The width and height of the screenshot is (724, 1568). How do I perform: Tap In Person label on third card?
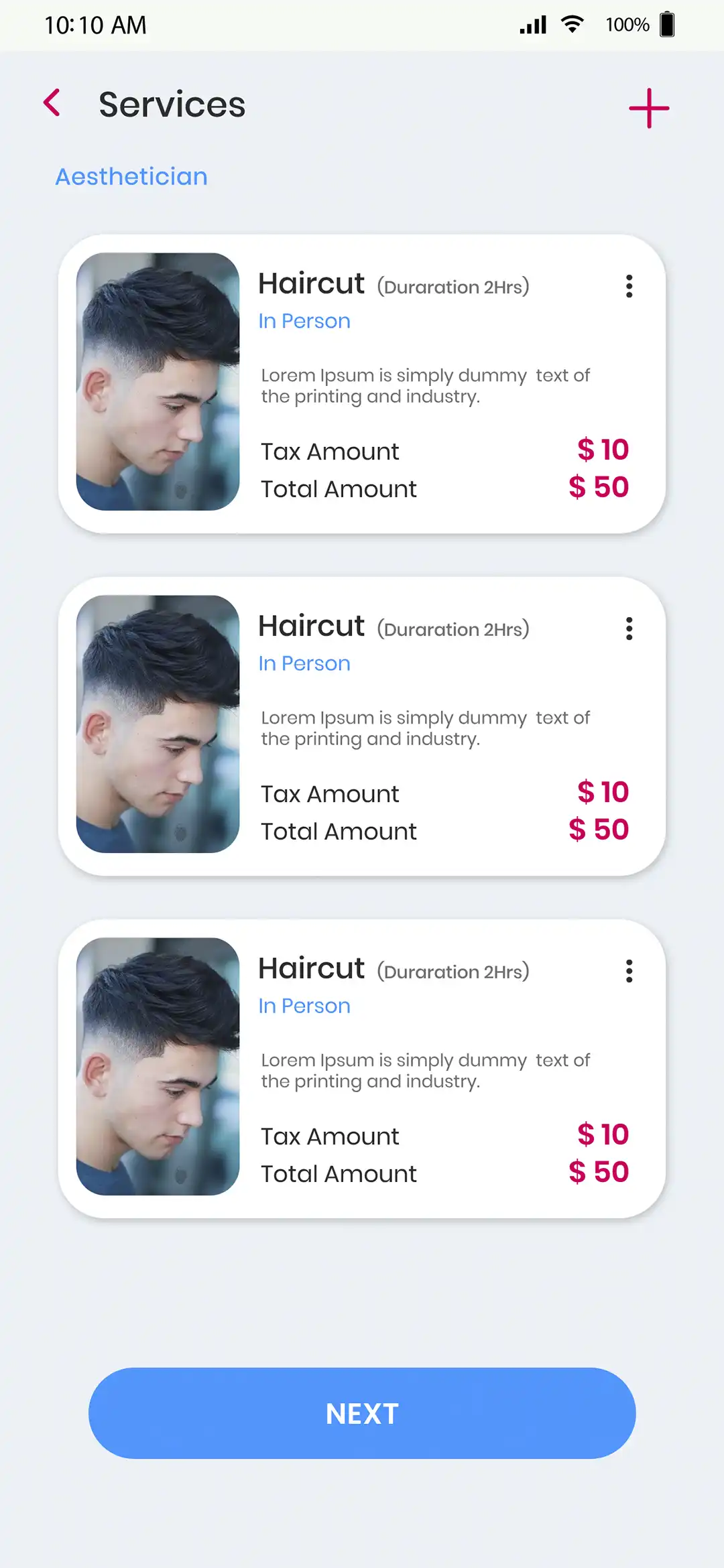pyautogui.click(x=304, y=1006)
